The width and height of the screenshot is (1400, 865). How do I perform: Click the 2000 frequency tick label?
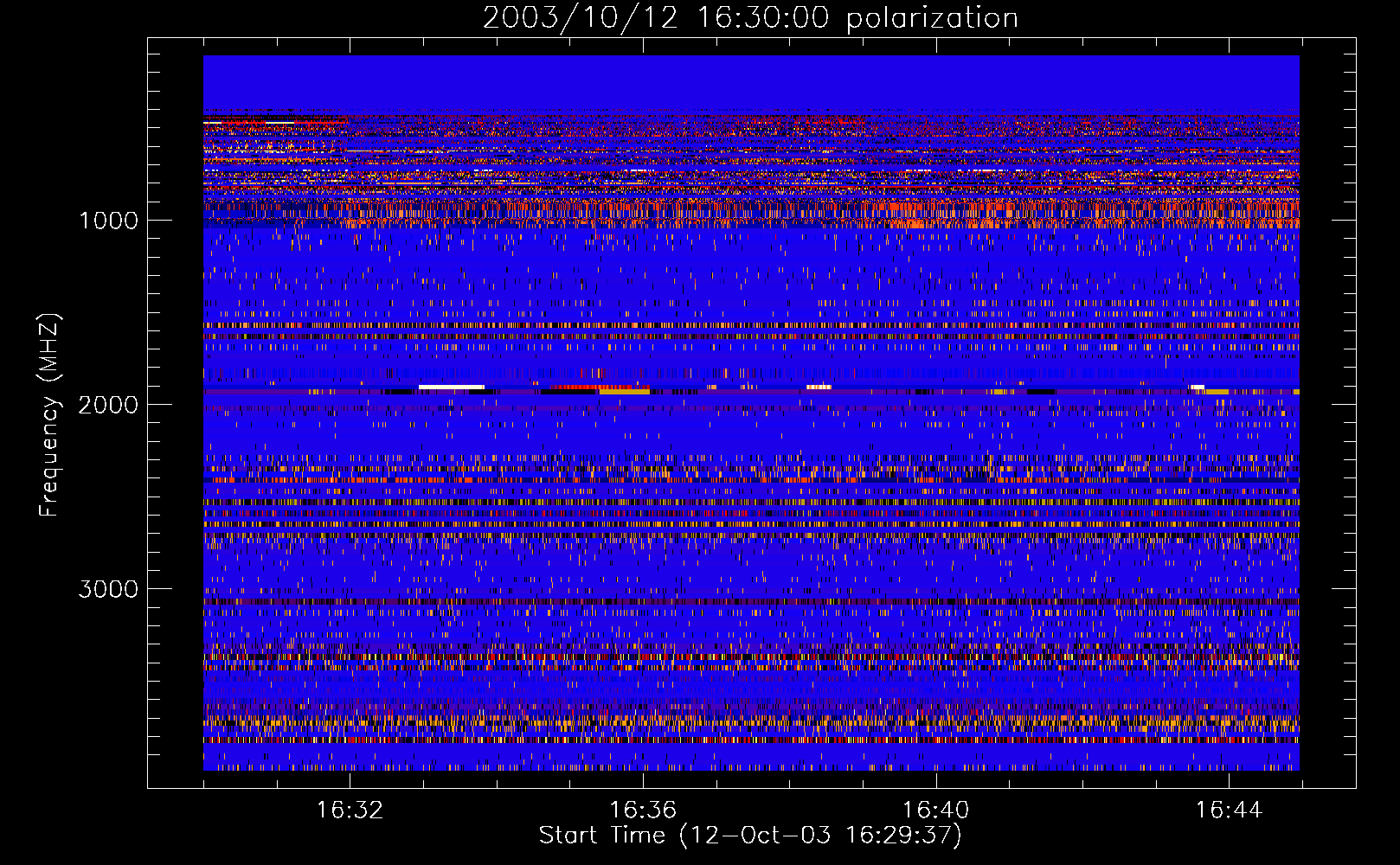[108, 405]
